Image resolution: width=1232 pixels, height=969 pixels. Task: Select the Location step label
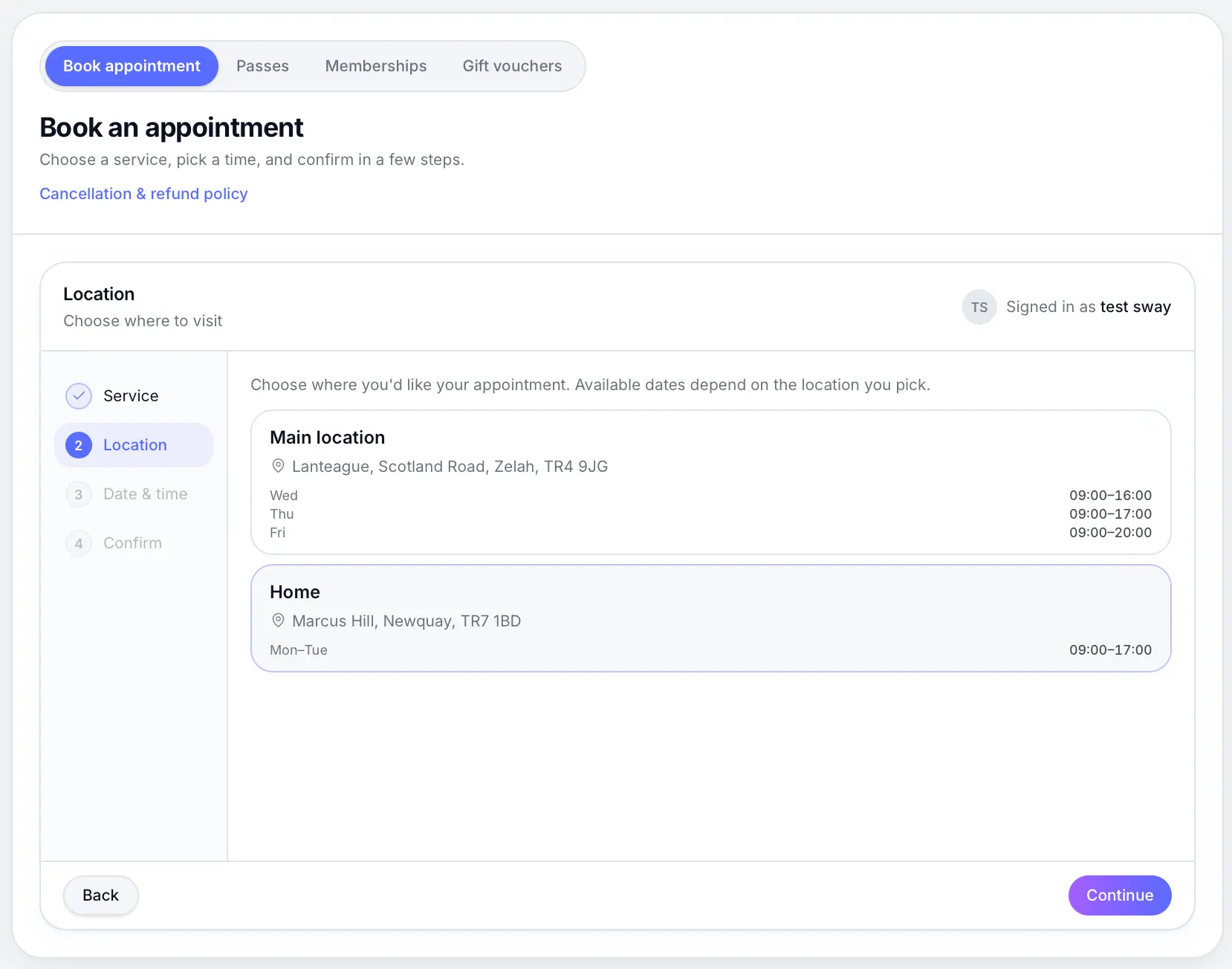click(135, 445)
